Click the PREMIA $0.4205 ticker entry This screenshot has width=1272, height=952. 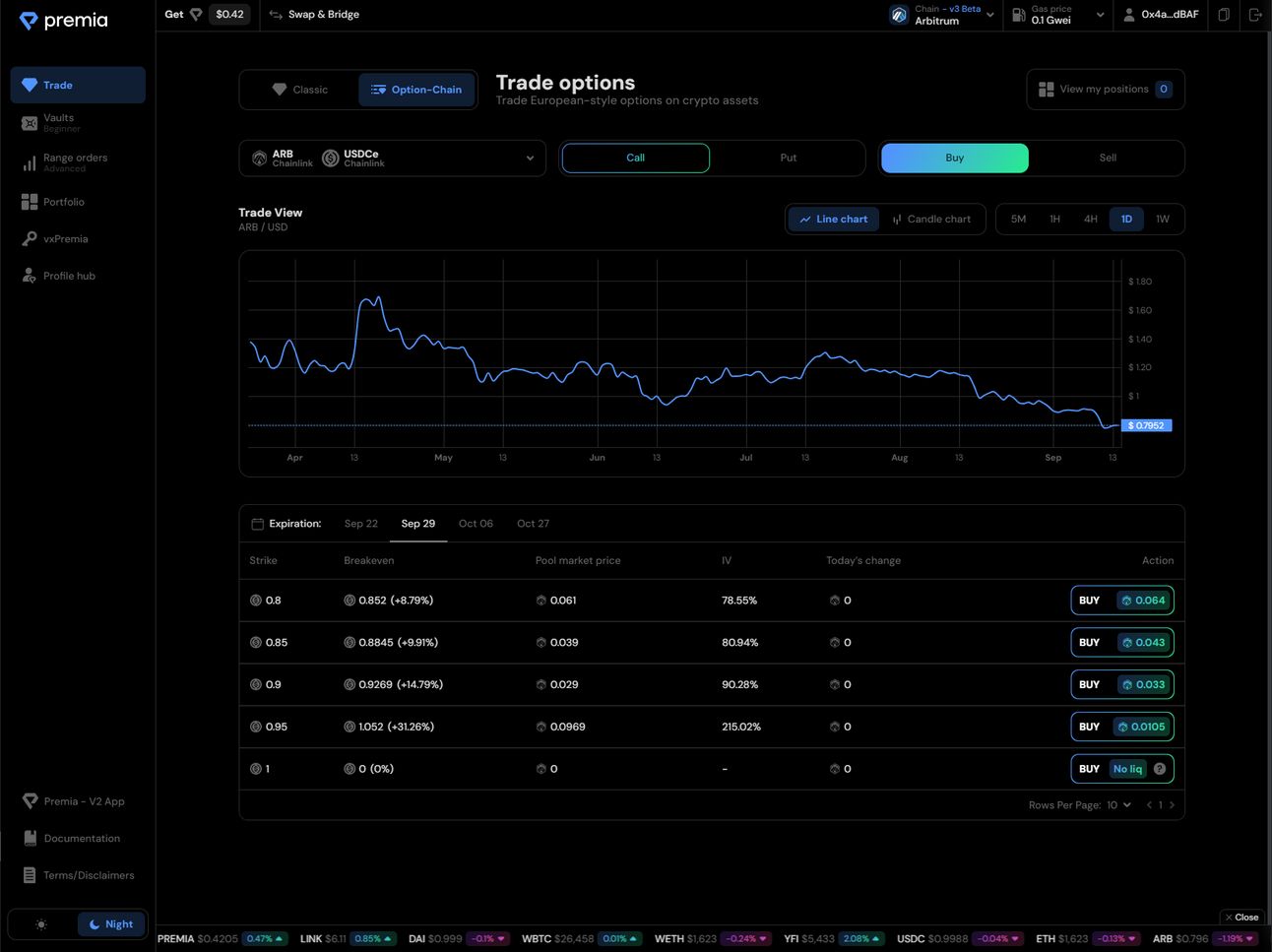[223, 939]
